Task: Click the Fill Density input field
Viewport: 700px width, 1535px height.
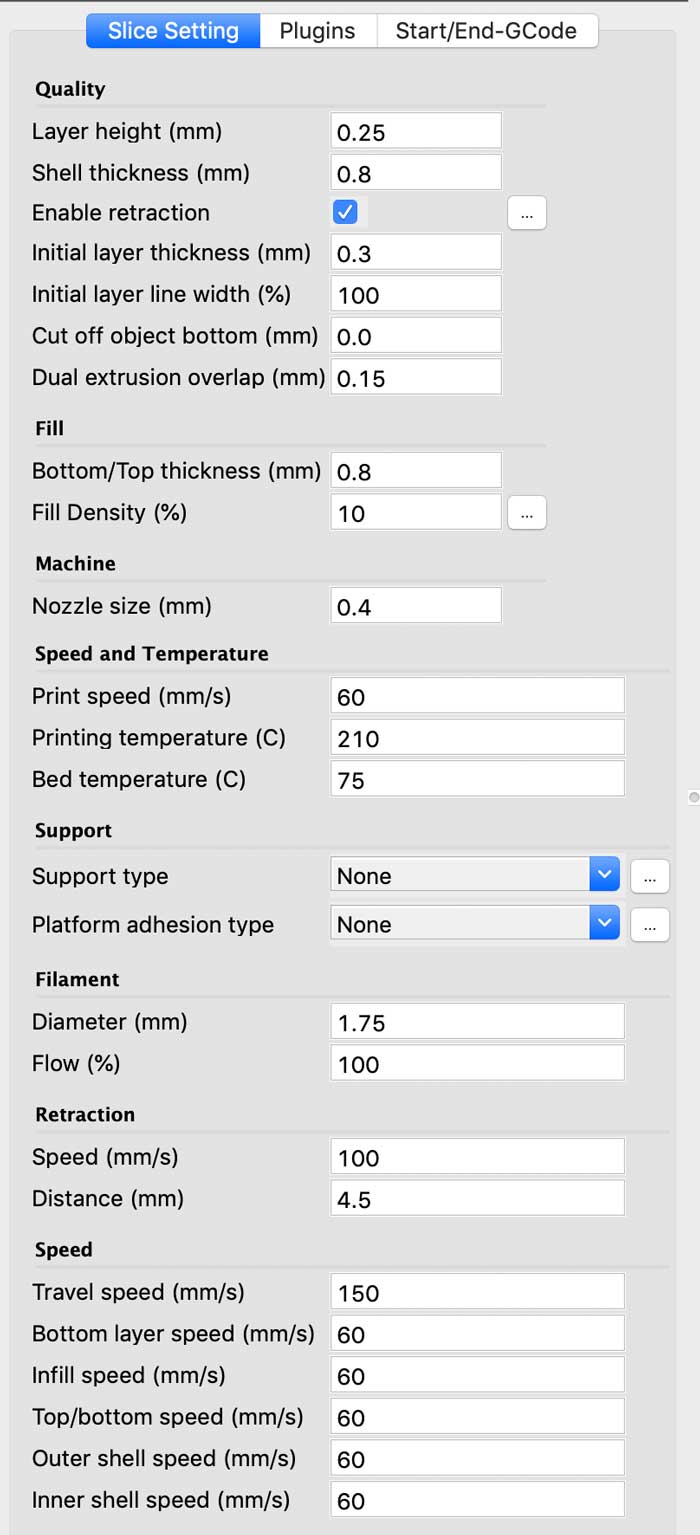Action: tap(415, 513)
